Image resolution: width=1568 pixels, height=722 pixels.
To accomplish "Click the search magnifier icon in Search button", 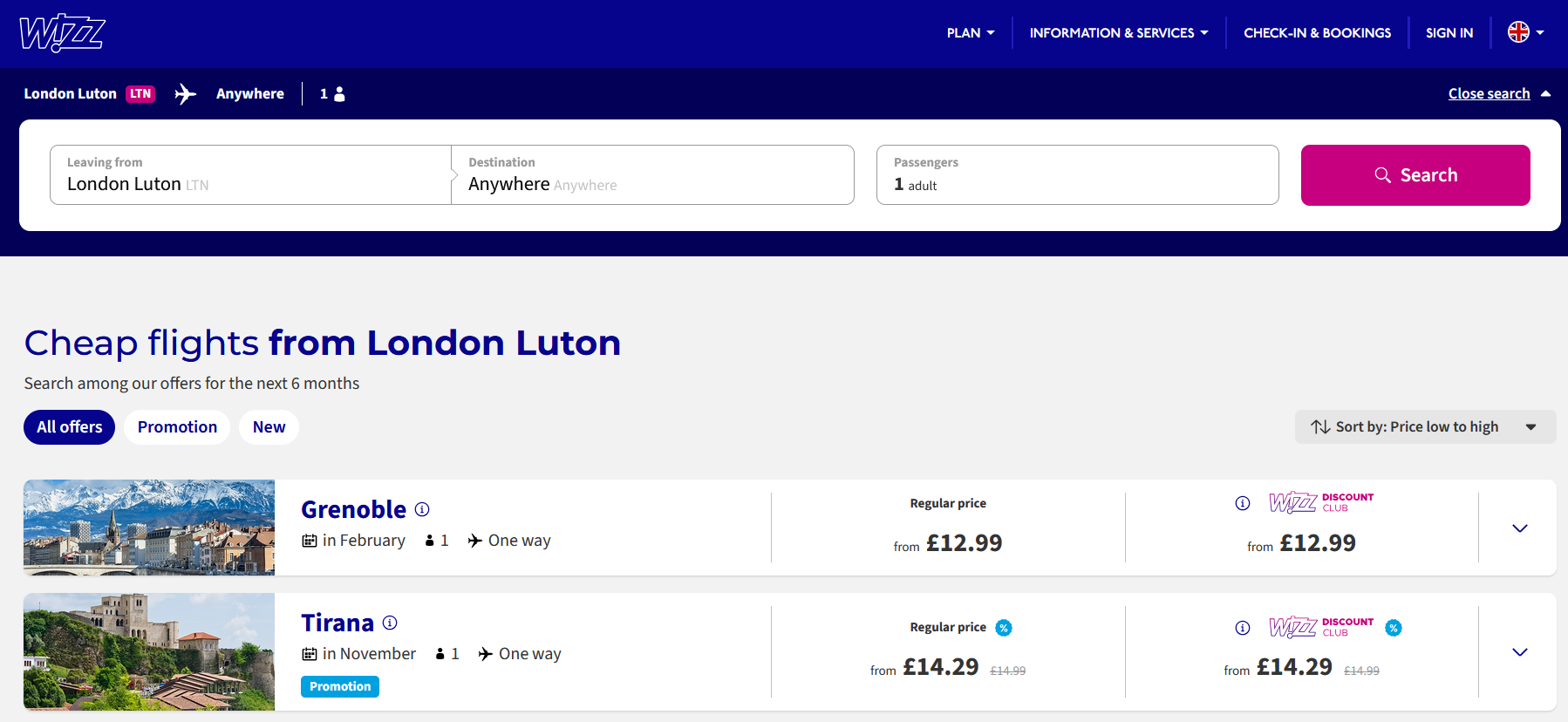I will pos(1383,174).
